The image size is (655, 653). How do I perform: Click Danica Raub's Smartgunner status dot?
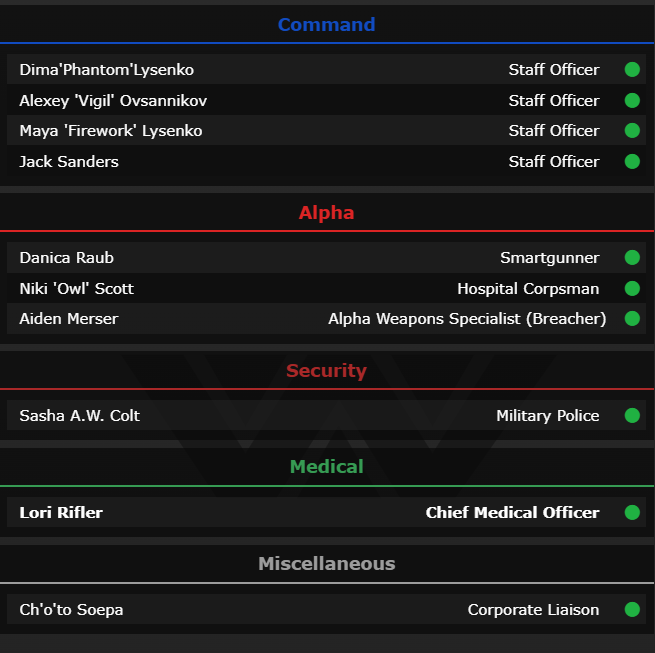(x=632, y=258)
